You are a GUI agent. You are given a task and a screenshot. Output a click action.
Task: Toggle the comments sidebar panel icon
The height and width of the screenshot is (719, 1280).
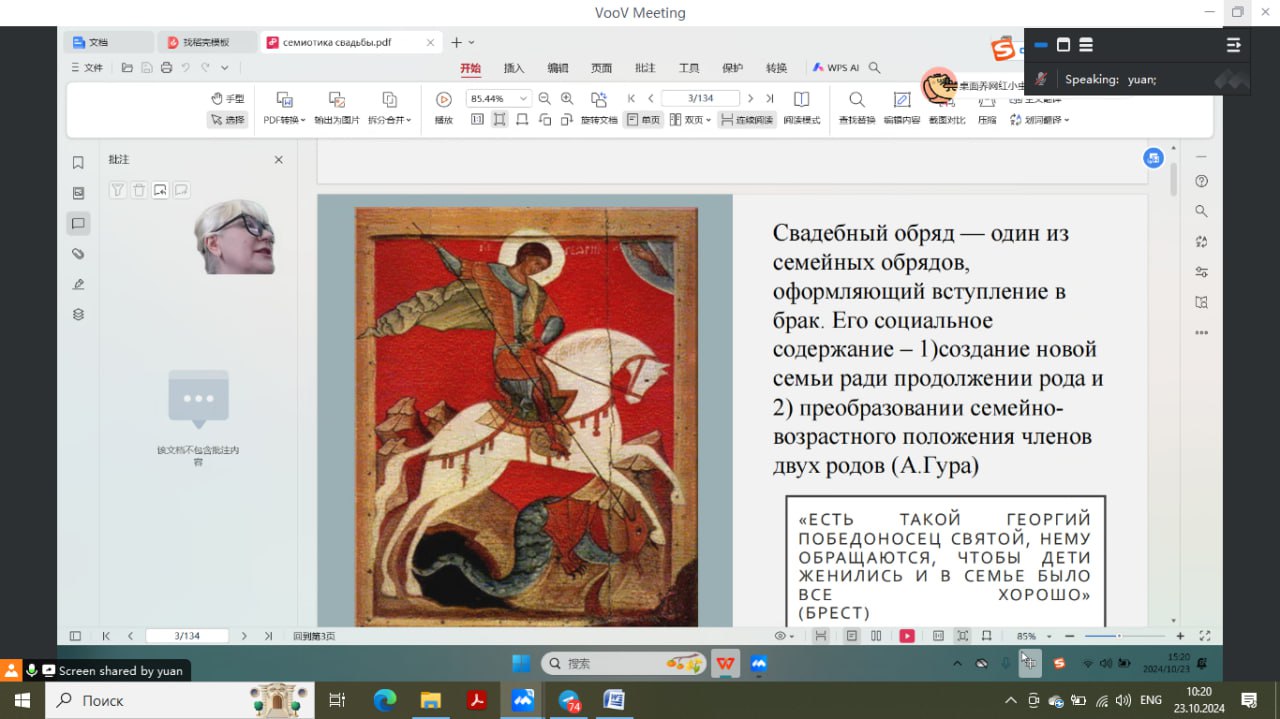click(78, 223)
